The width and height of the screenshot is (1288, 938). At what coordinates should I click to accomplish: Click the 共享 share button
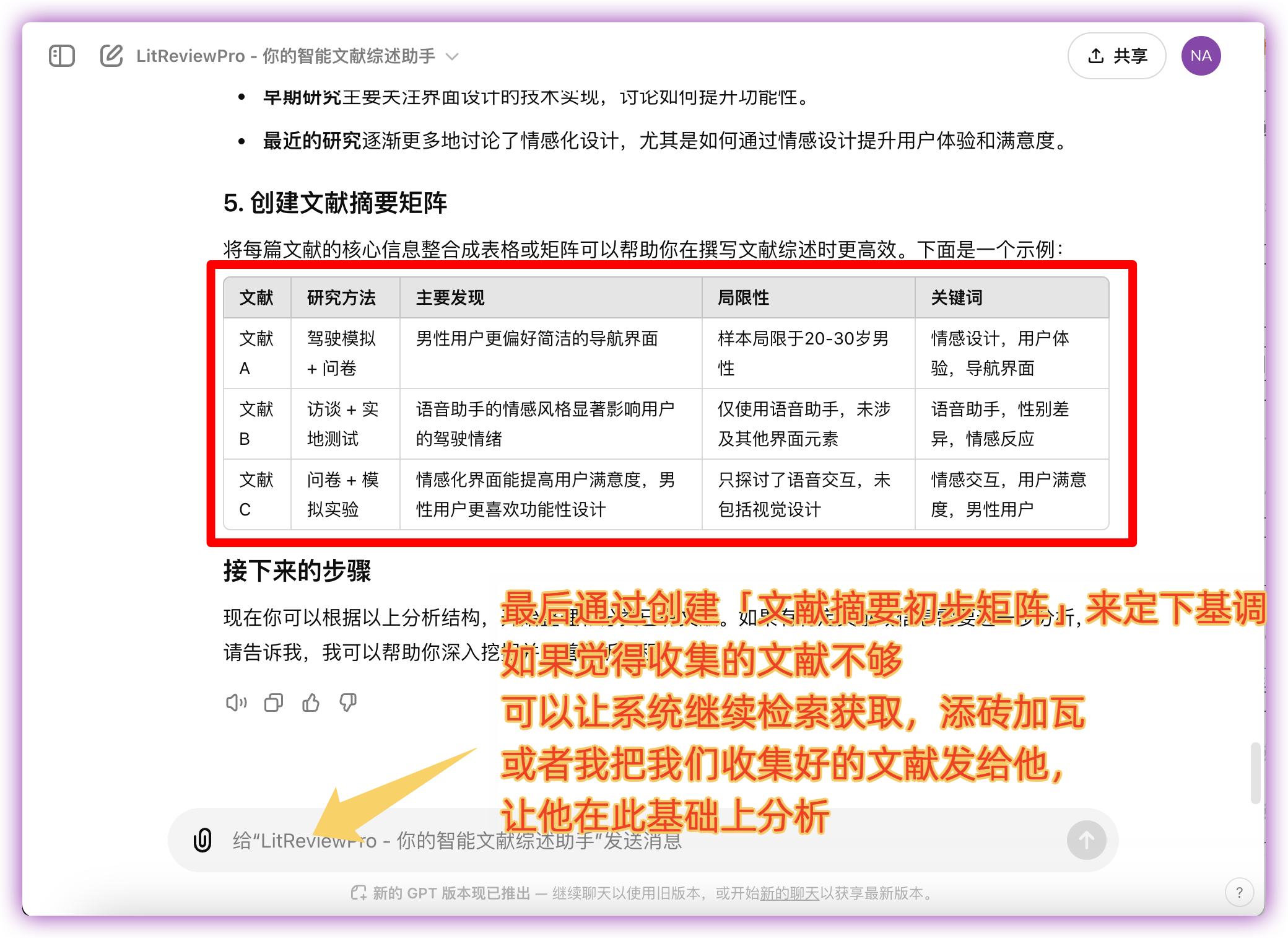[1116, 56]
